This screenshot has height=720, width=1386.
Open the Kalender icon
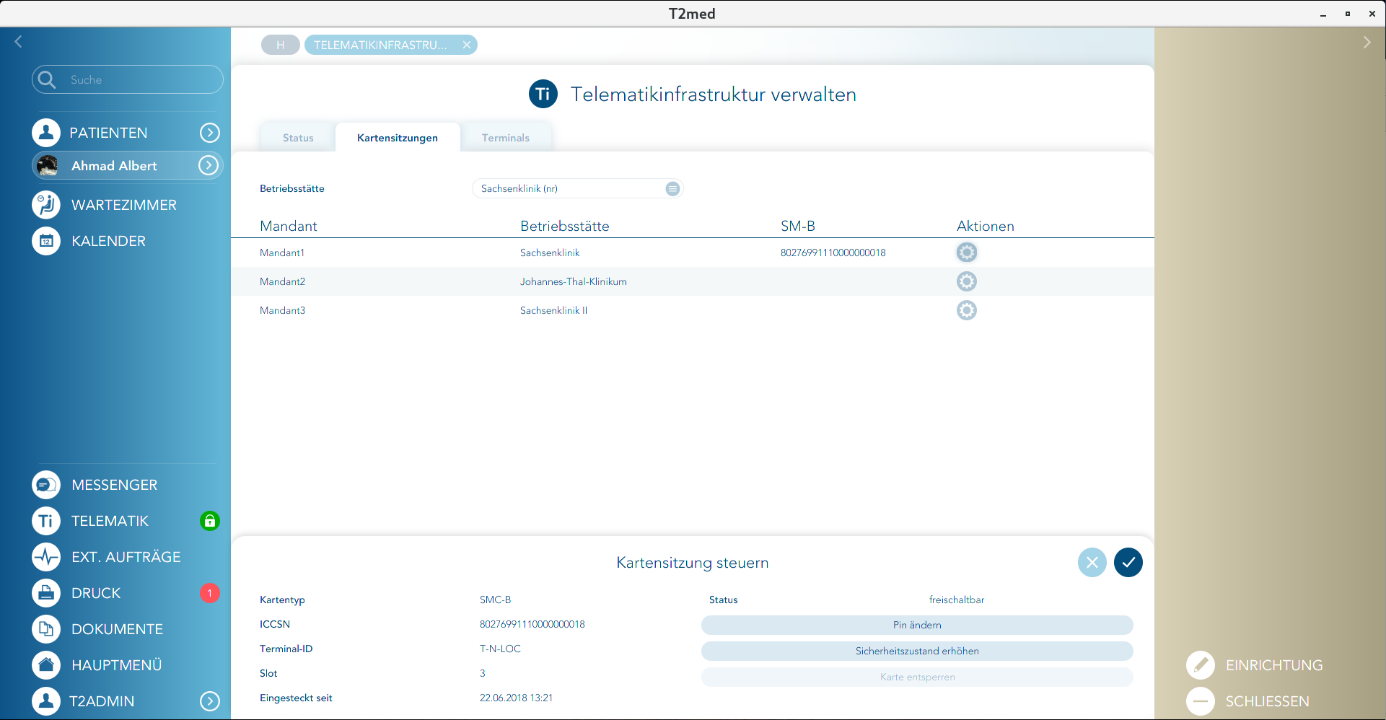46,241
